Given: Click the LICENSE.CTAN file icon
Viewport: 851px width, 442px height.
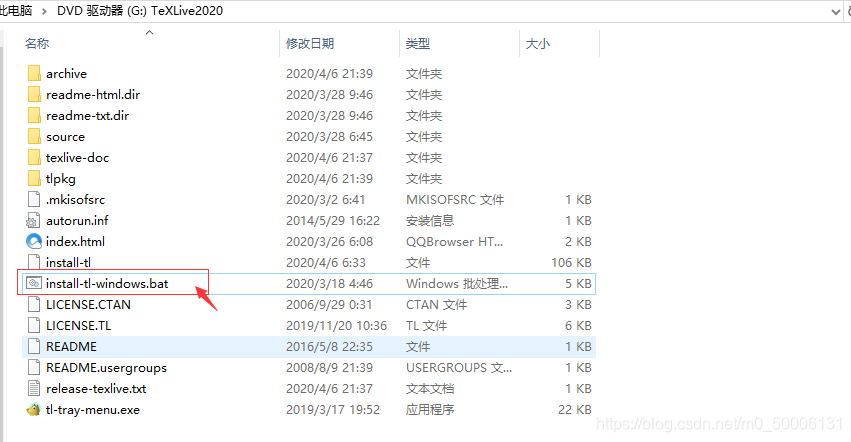Looking at the screenshot, I should click(34, 304).
